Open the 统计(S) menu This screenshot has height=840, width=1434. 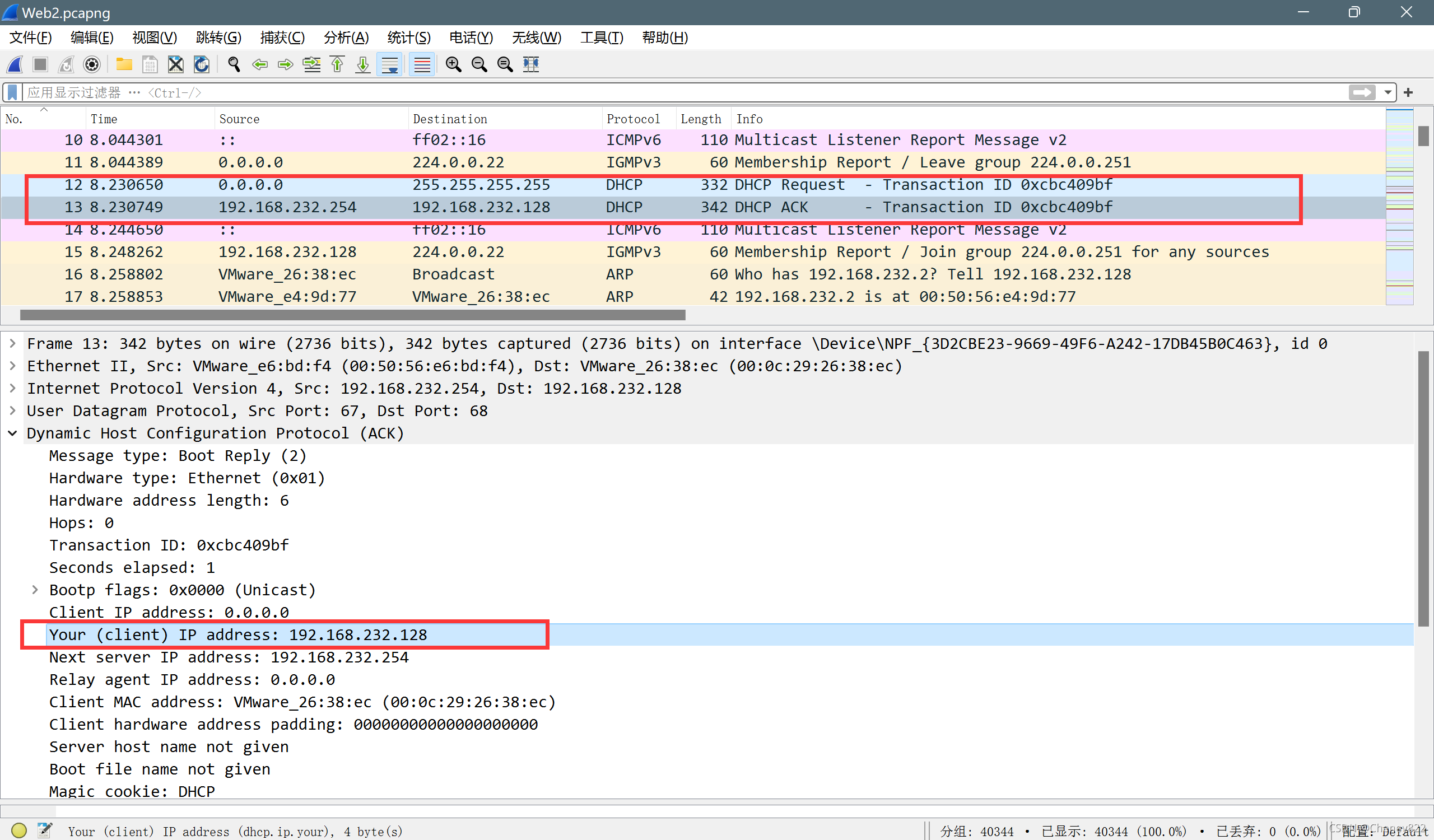[x=408, y=38]
